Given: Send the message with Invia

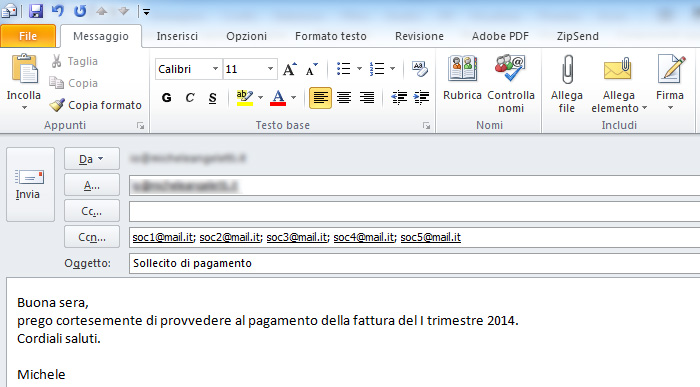Looking at the screenshot, I should 30,184.
